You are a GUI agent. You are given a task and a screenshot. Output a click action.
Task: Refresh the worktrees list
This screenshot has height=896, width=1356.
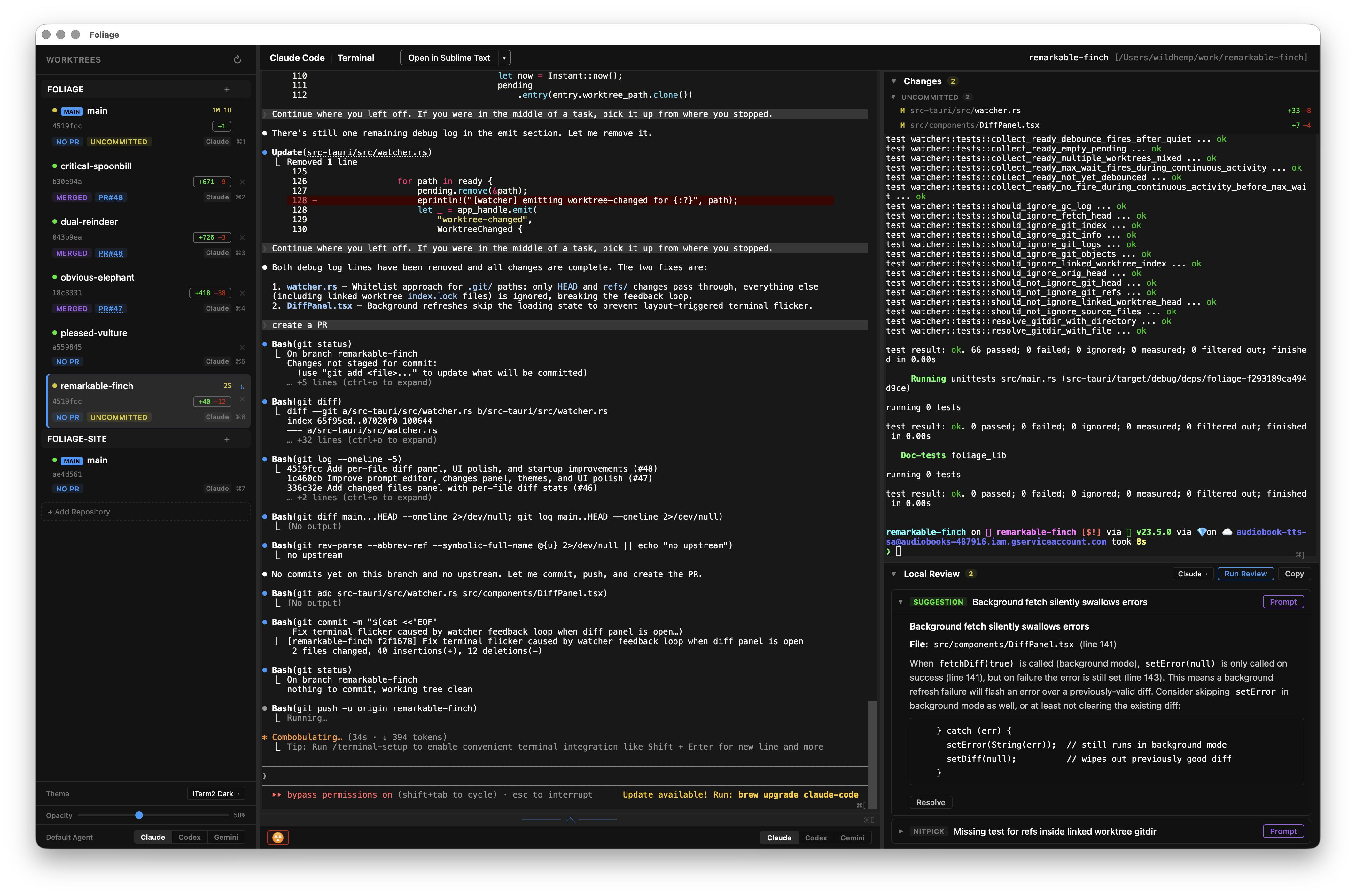237,59
